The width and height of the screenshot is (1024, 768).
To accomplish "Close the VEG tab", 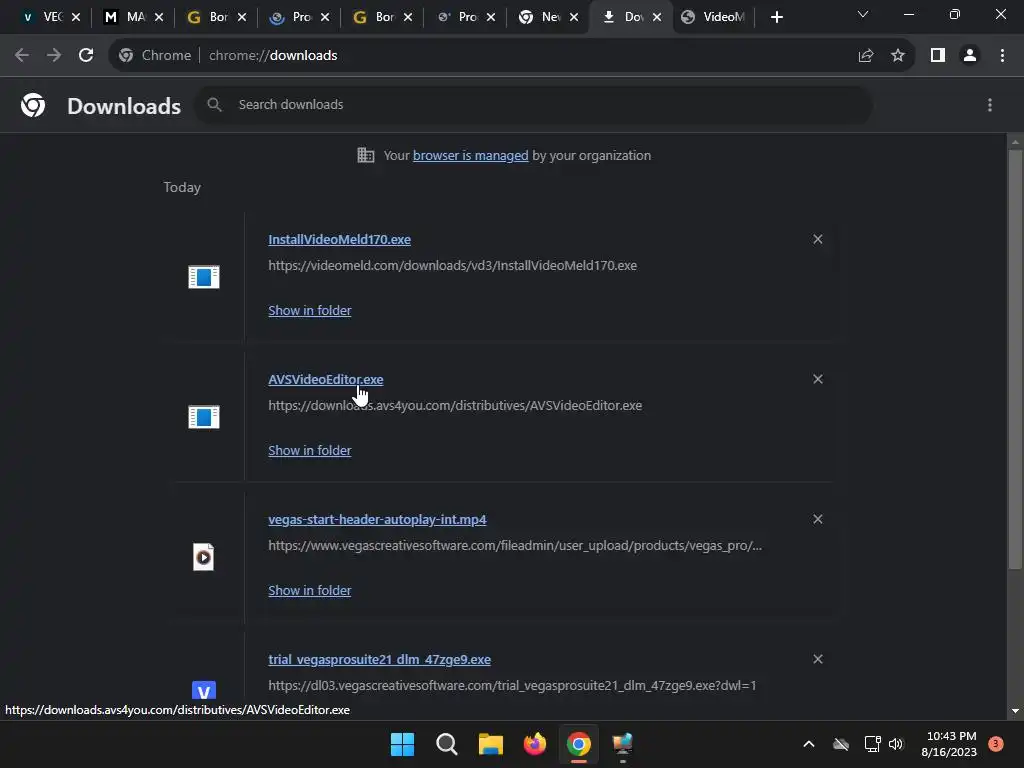I will (76, 18).
